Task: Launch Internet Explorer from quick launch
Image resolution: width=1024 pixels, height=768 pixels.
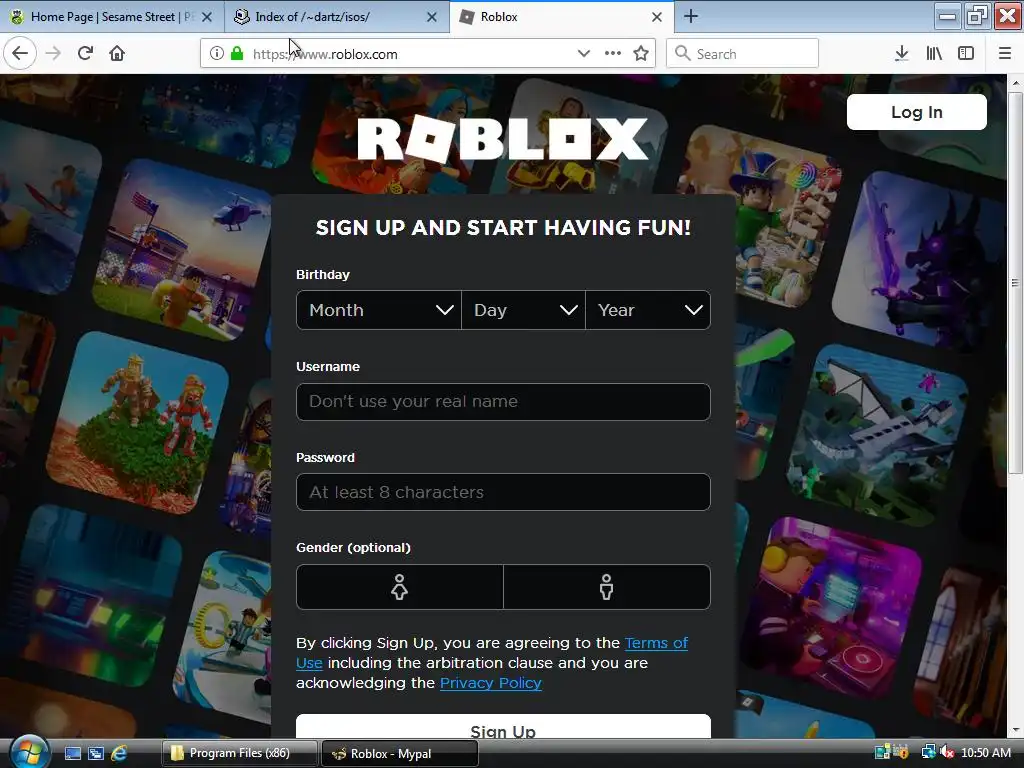Action: (119, 754)
